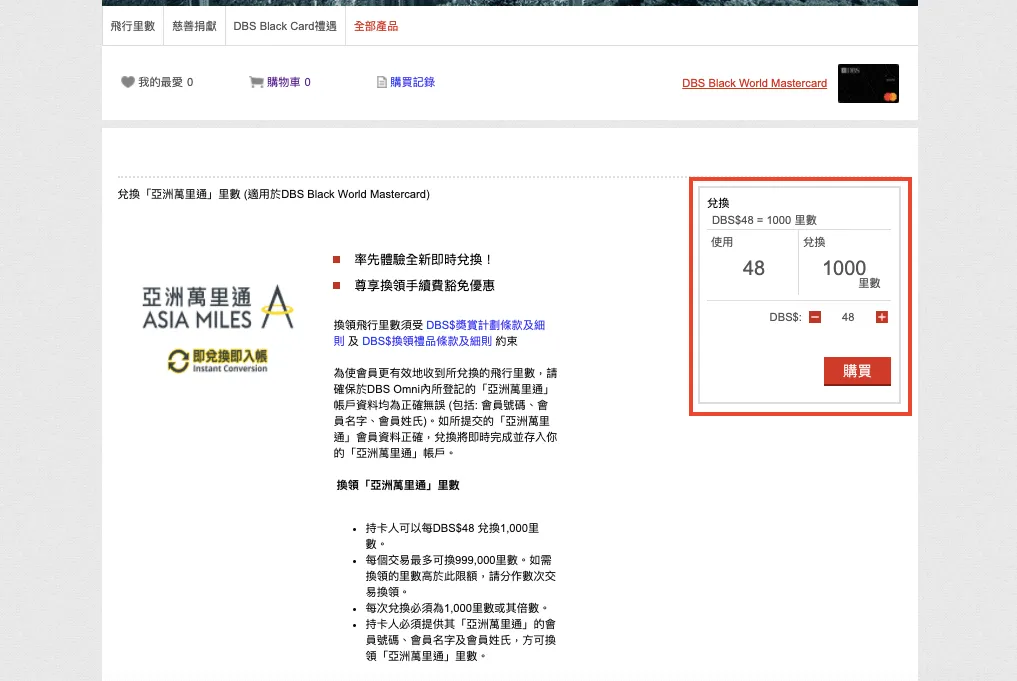This screenshot has height=681, width=1017.
Task: Decrease DBS$ amount with minus button
Action: 815,317
